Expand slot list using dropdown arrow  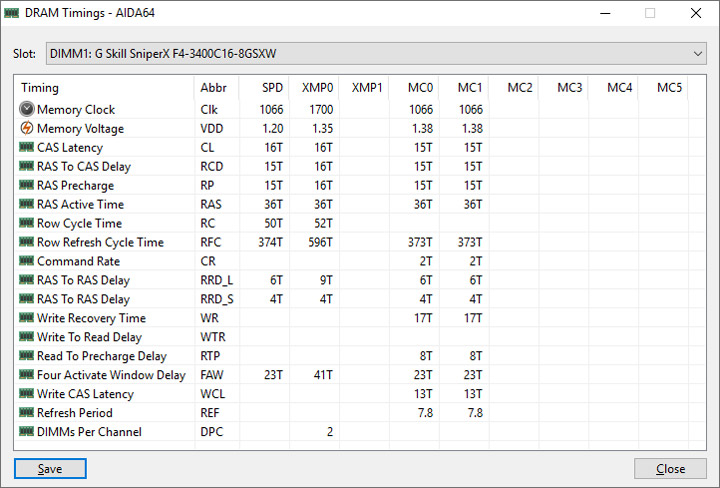pos(698,52)
